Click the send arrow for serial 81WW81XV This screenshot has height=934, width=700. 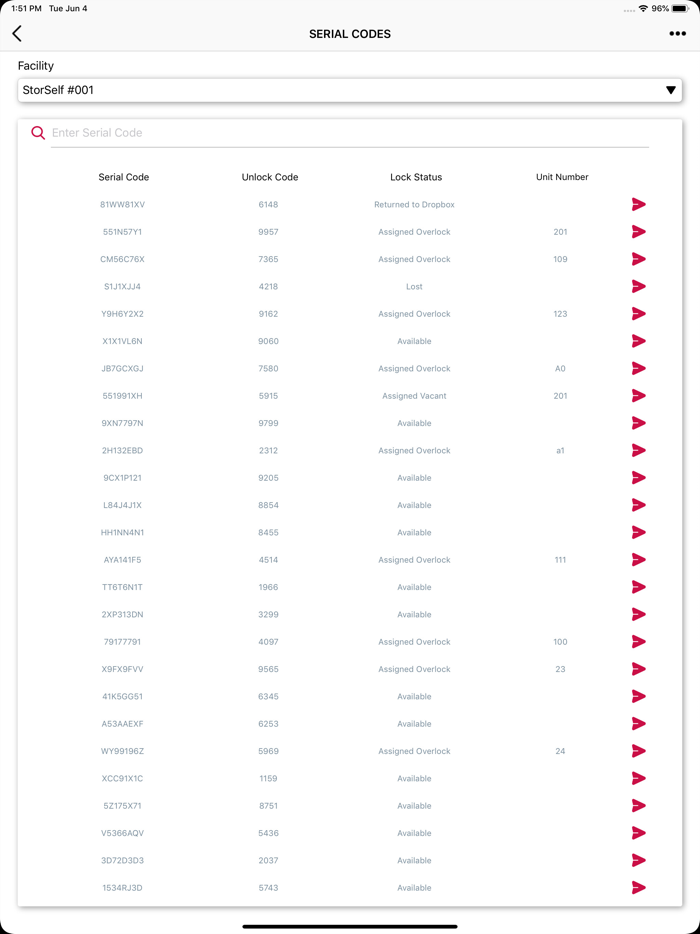click(x=638, y=204)
